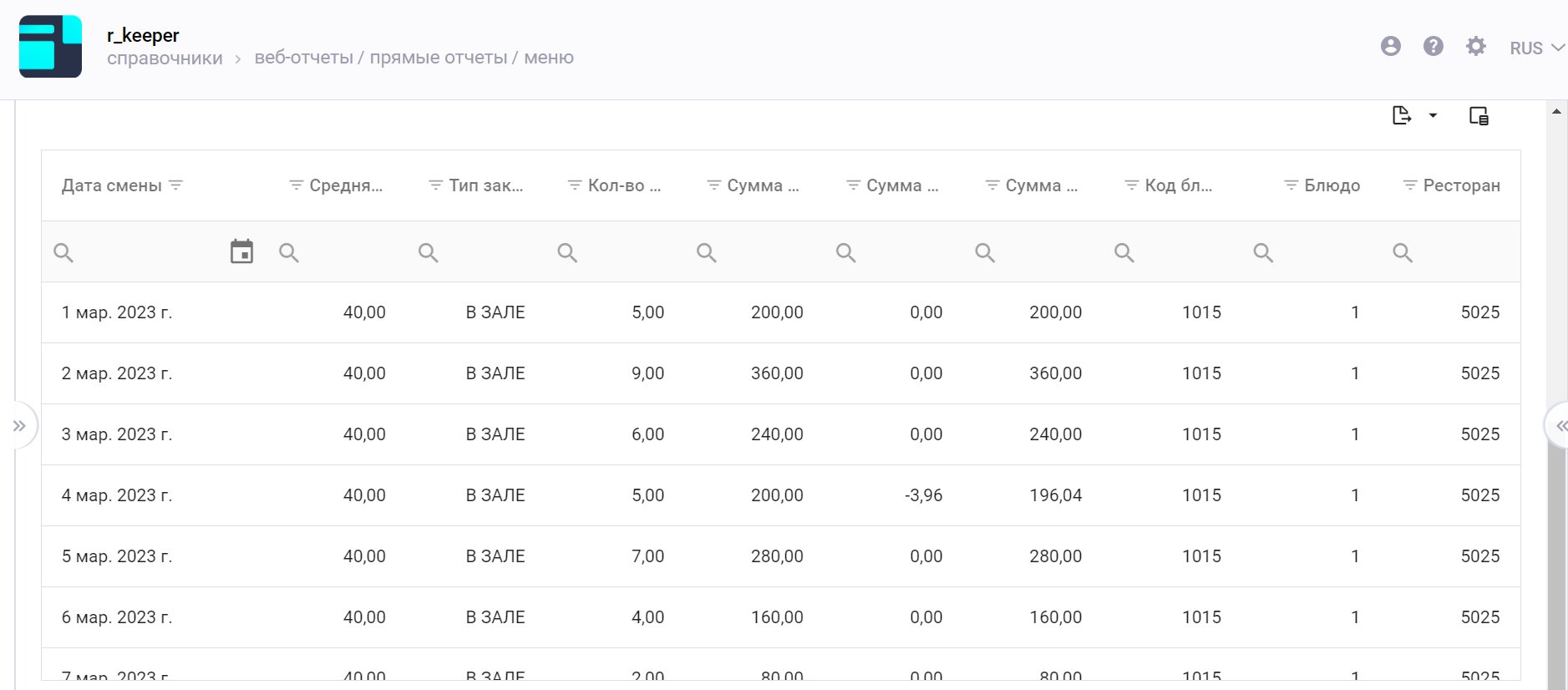Open the column chooser icon
Screen dimensions: 1568x690
[x=1478, y=115]
